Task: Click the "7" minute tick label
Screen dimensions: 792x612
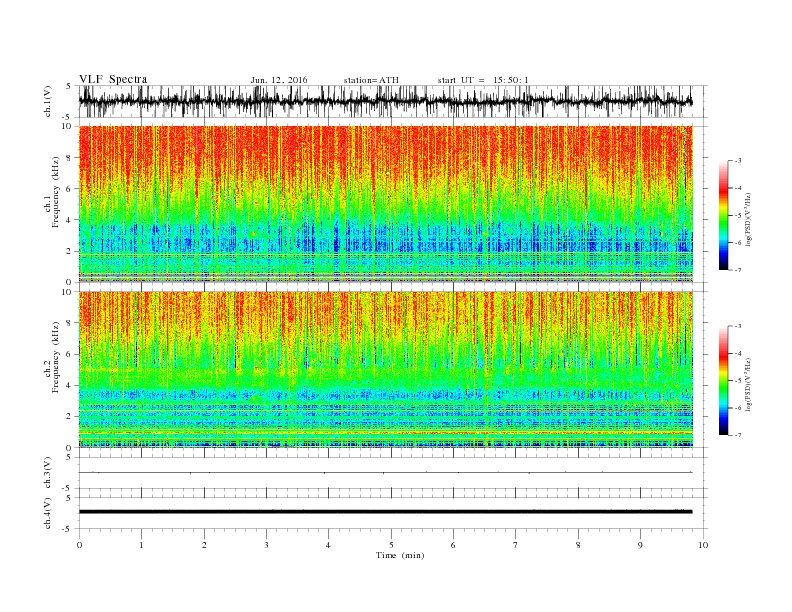Action: 515,545
